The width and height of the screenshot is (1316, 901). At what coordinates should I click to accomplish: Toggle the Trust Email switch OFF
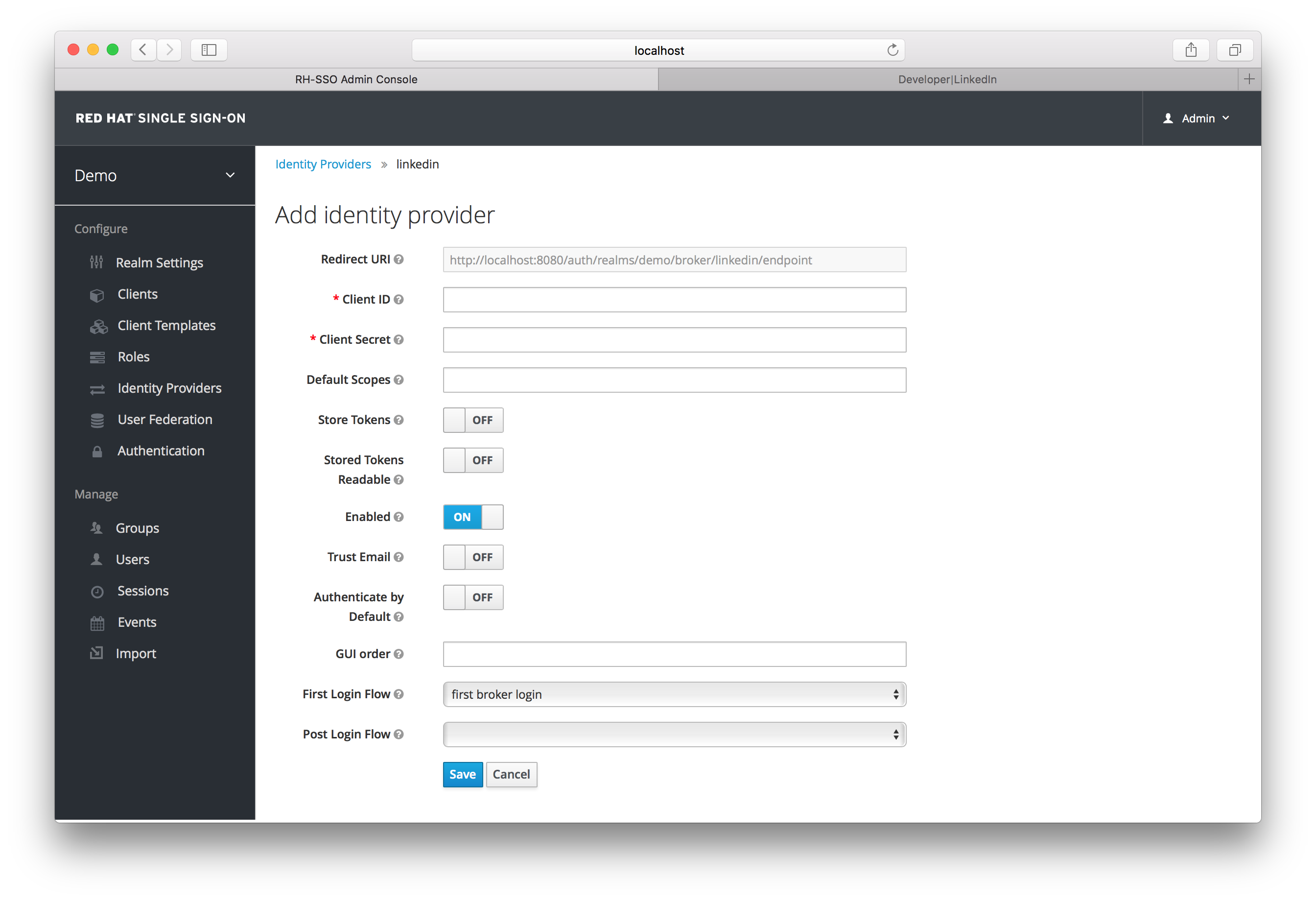tap(472, 557)
